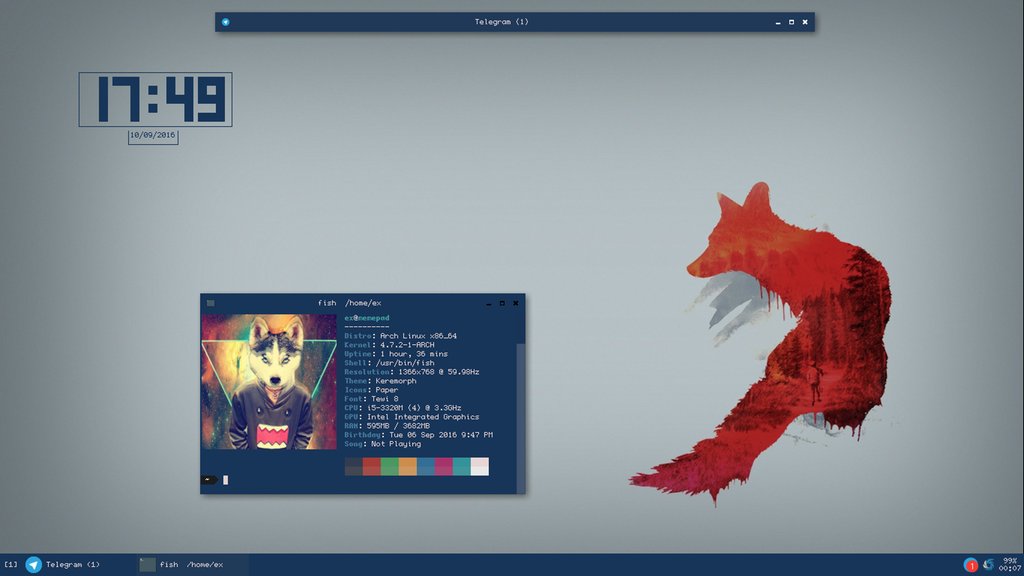Click the dark gray color block in terminal
The width and height of the screenshot is (1024, 576).
click(x=353, y=466)
